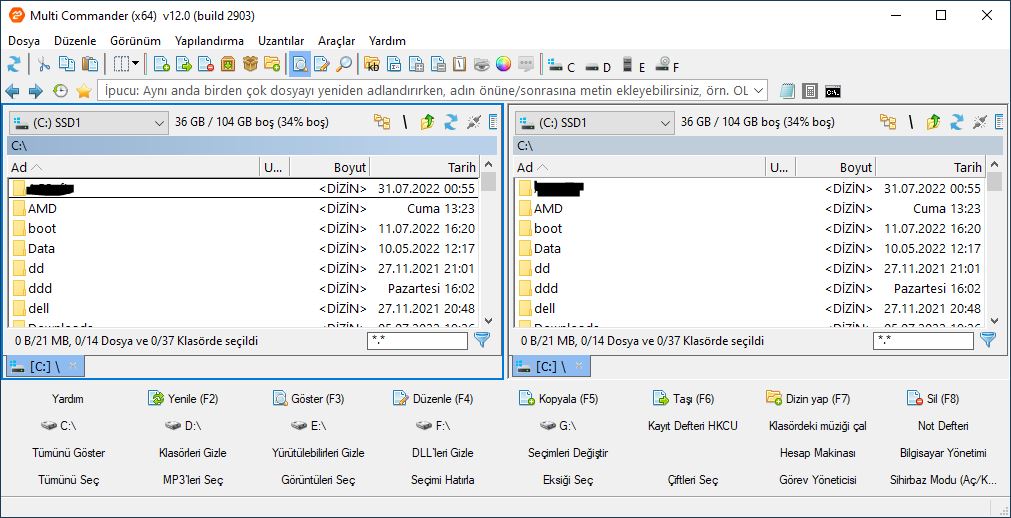
Task: Click the right panel folder tree icon
Action: tap(888, 122)
